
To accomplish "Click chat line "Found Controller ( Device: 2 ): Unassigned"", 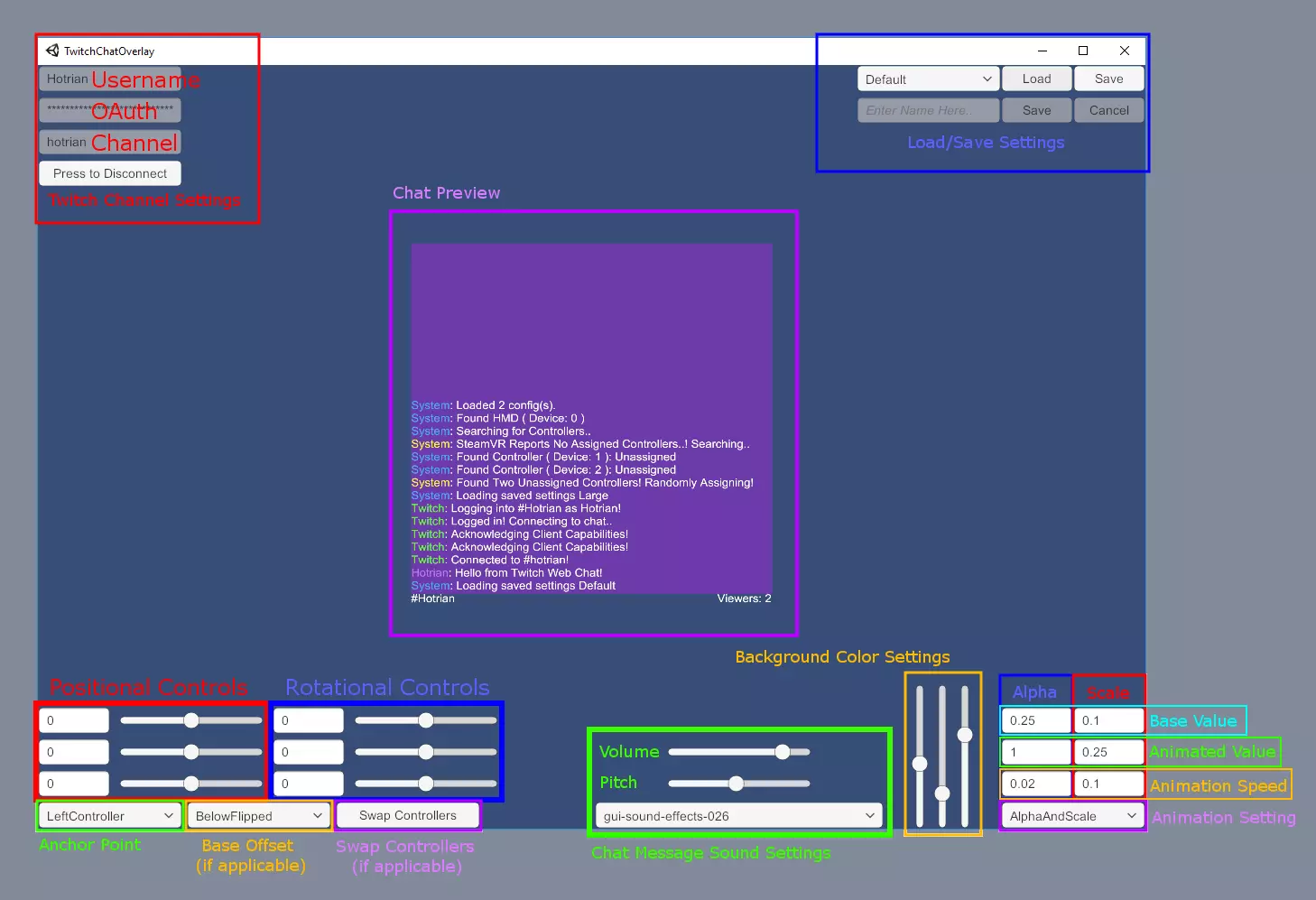I will [566, 469].
